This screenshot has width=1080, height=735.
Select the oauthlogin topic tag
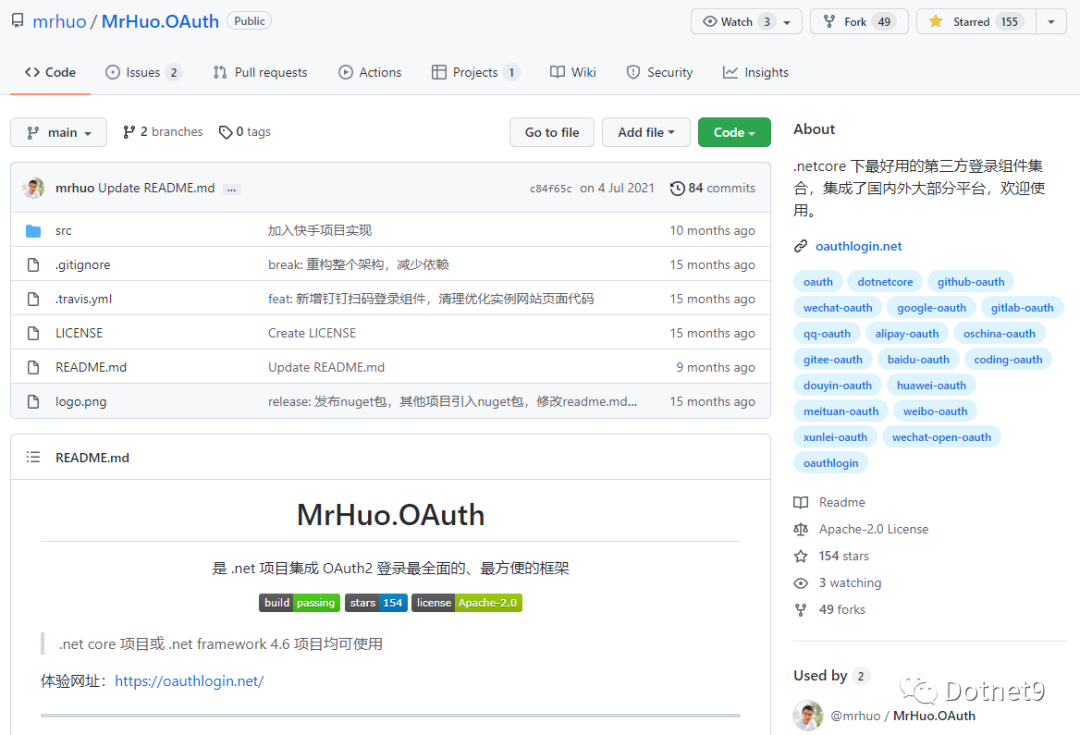pyautogui.click(x=831, y=463)
